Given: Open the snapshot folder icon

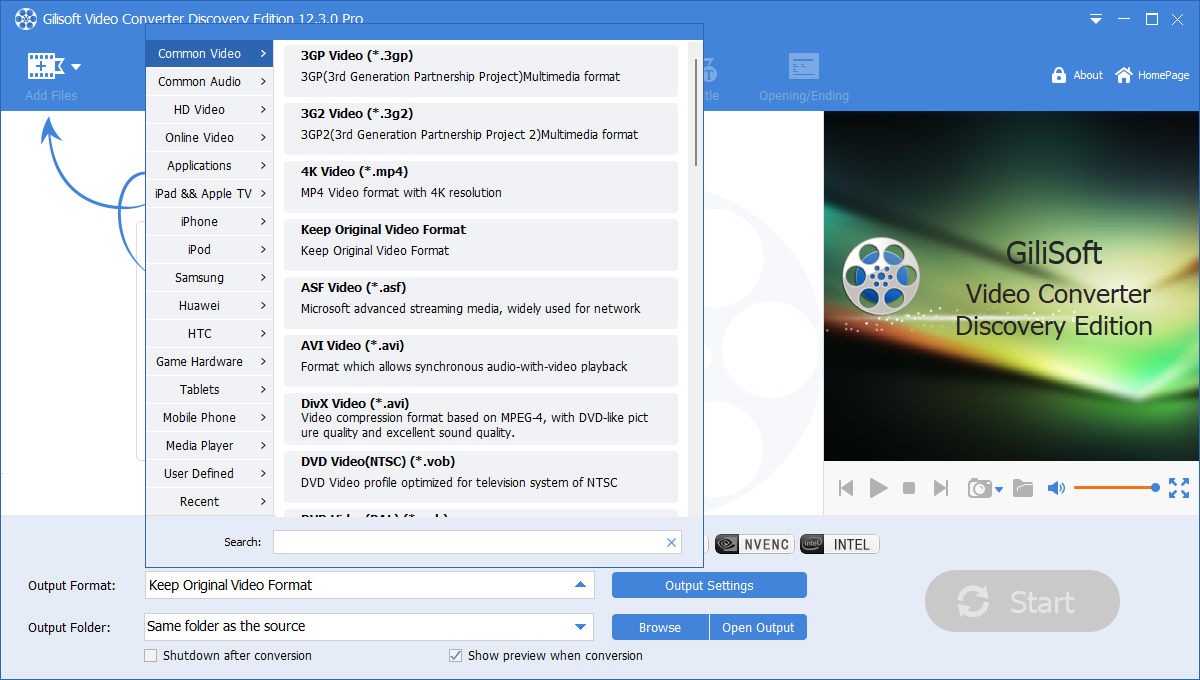Looking at the screenshot, I should [1022, 488].
